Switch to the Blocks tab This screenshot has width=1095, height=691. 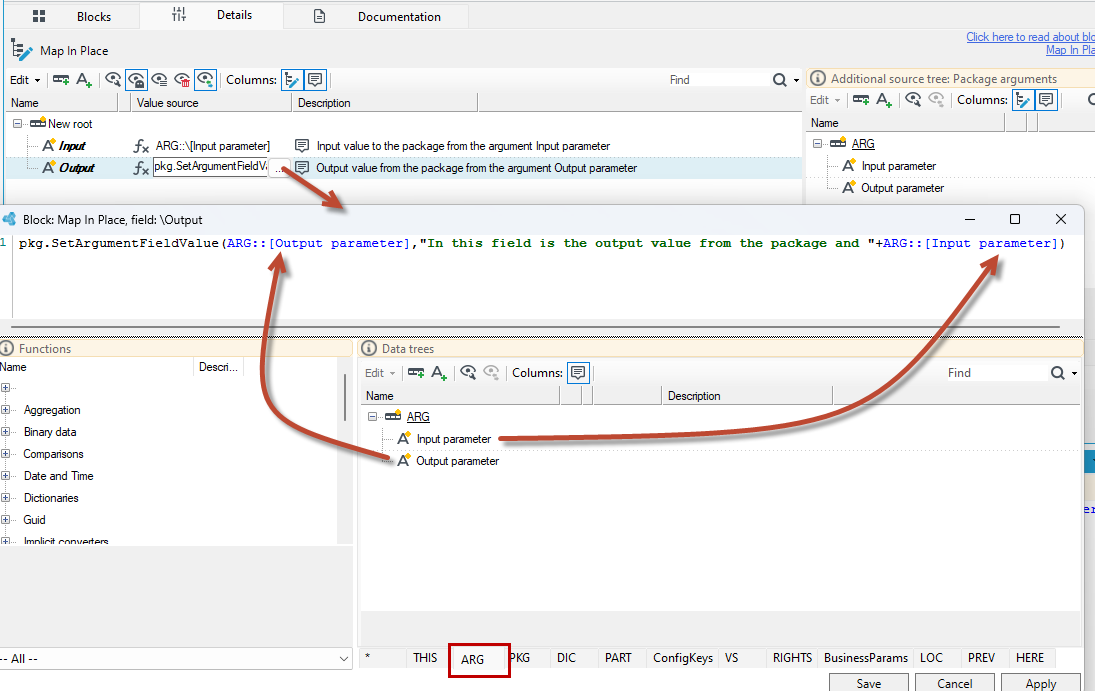click(72, 16)
